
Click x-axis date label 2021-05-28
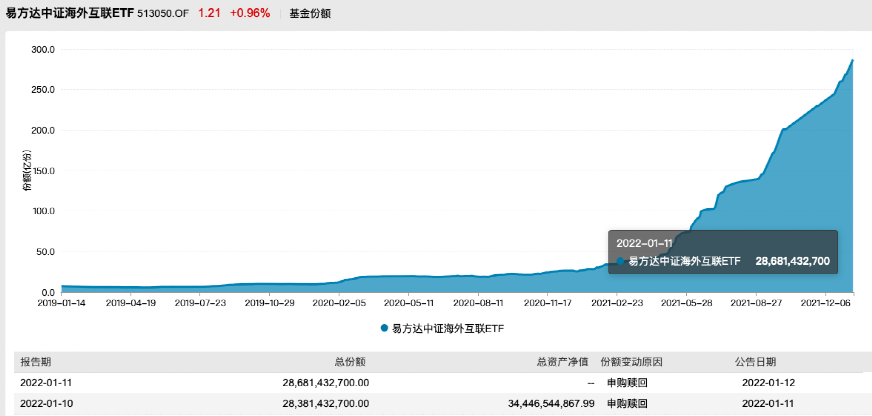pos(687,304)
